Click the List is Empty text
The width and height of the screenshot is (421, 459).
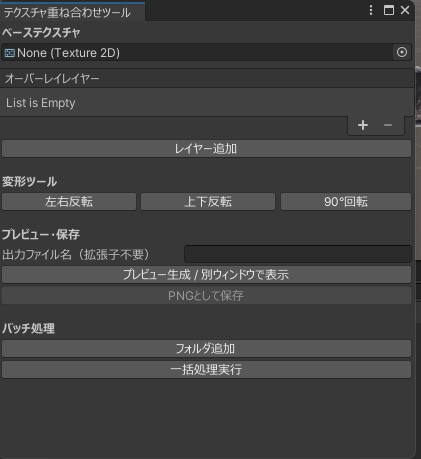(x=41, y=103)
